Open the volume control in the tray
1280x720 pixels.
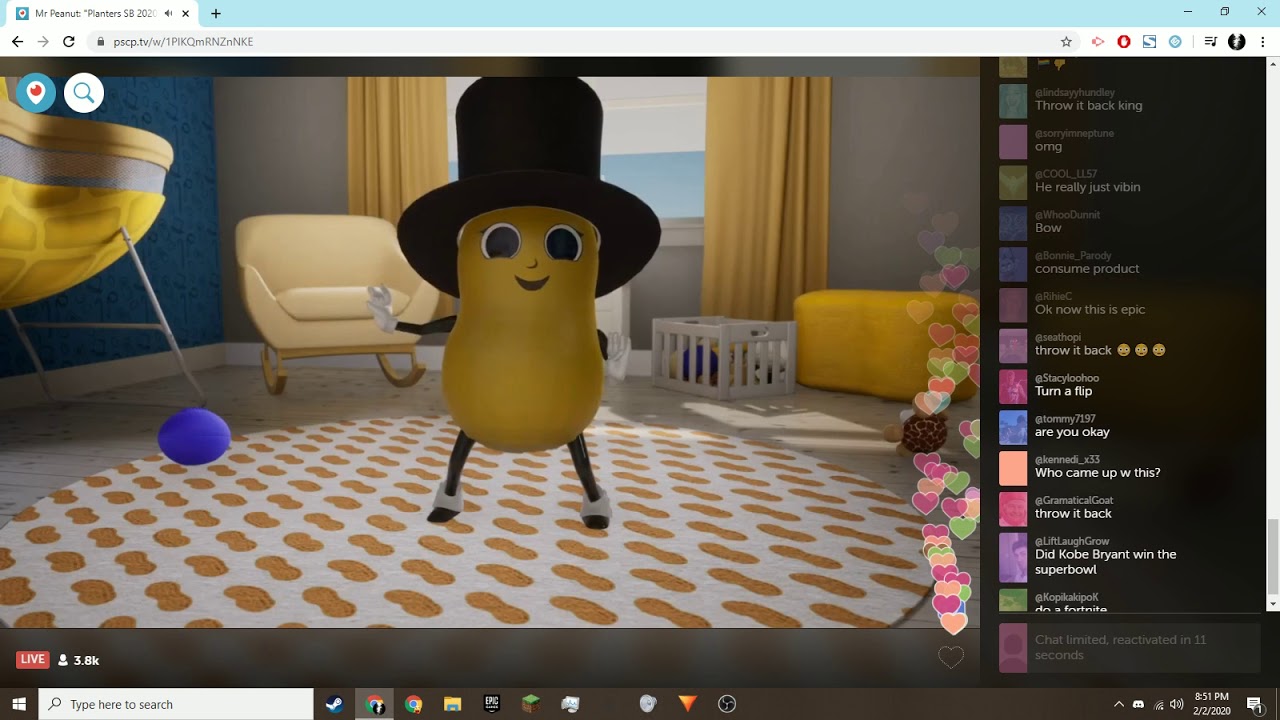tap(1176, 704)
